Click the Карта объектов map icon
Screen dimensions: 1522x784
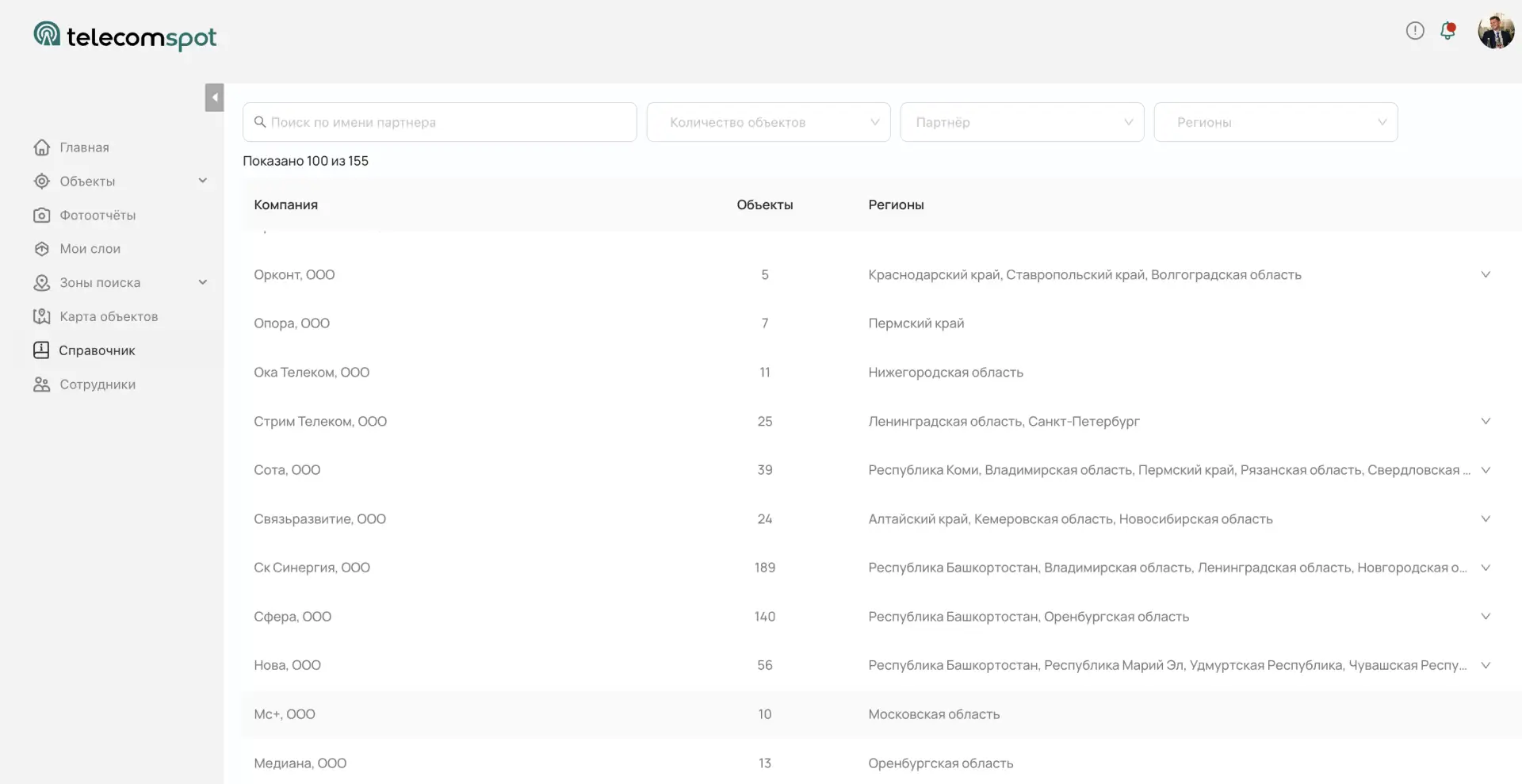(x=42, y=317)
